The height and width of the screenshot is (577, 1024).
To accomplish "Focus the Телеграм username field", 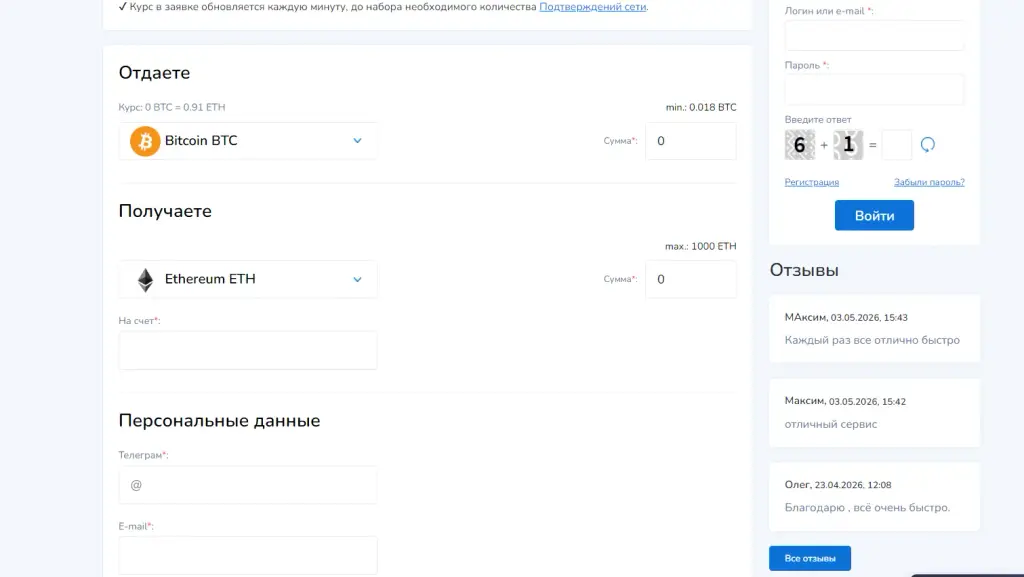I will coord(248,485).
